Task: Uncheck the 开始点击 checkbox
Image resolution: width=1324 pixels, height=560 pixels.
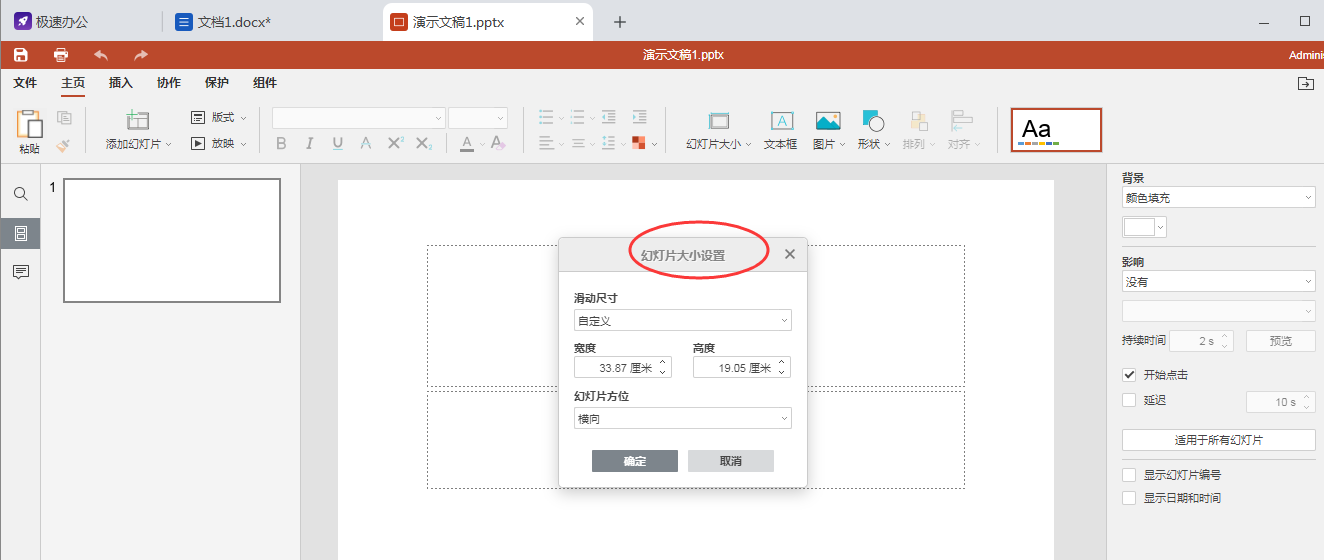Action: tap(1129, 375)
